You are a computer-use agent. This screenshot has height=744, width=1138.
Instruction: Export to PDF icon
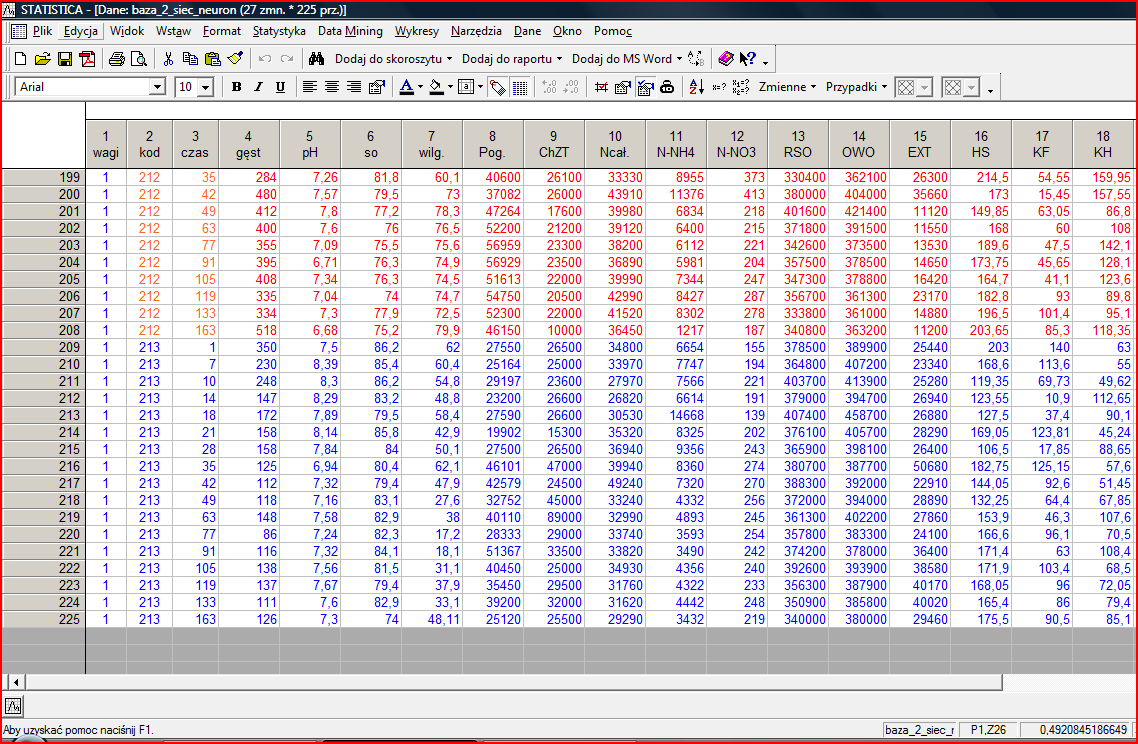click(88, 59)
